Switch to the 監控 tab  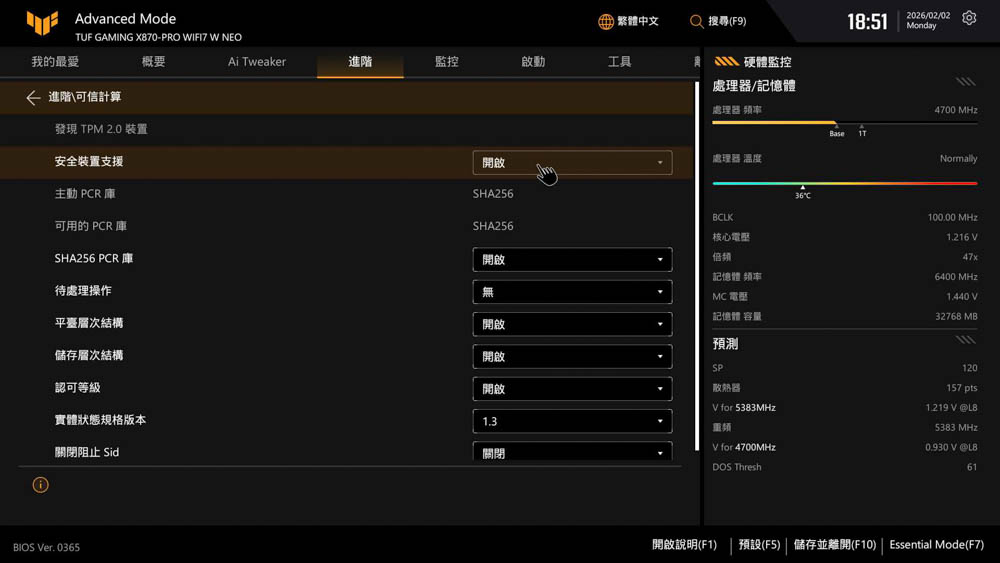[446, 62]
